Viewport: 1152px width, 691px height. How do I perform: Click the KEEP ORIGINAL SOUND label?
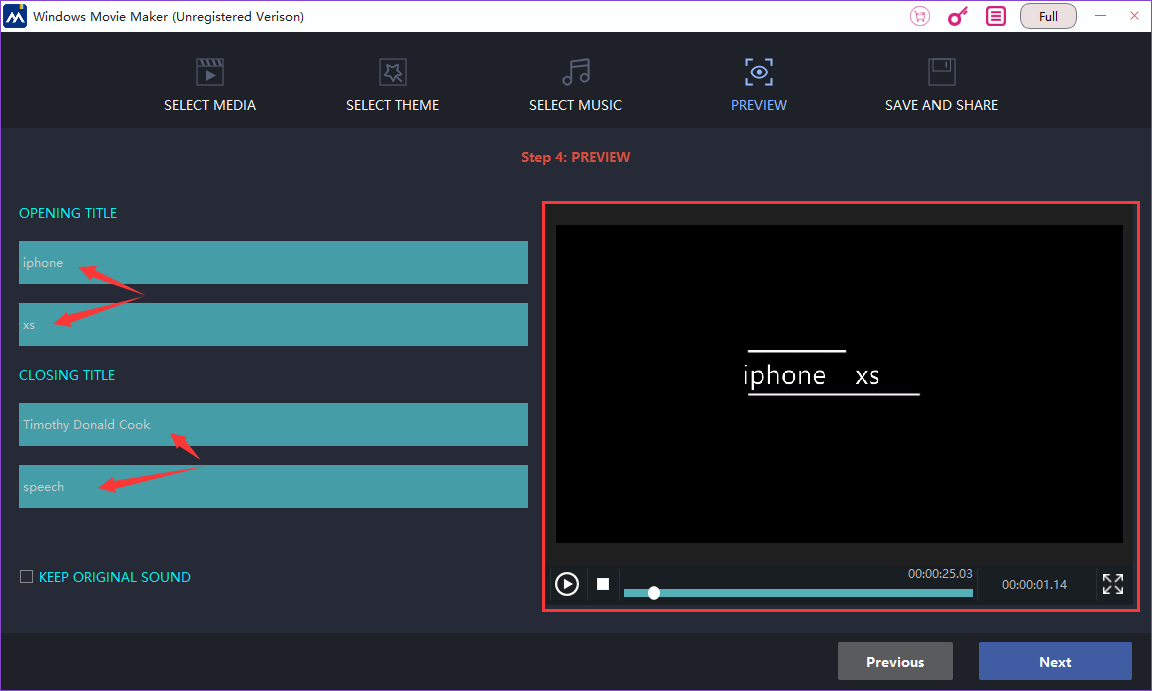point(115,577)
